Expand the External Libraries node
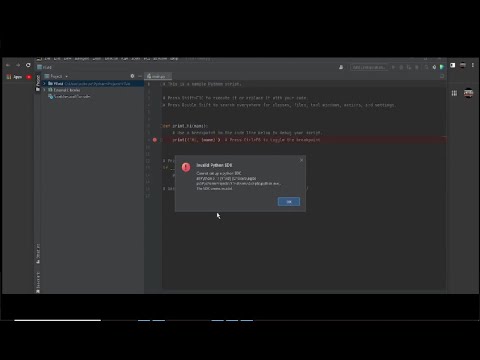 [44, 90]
